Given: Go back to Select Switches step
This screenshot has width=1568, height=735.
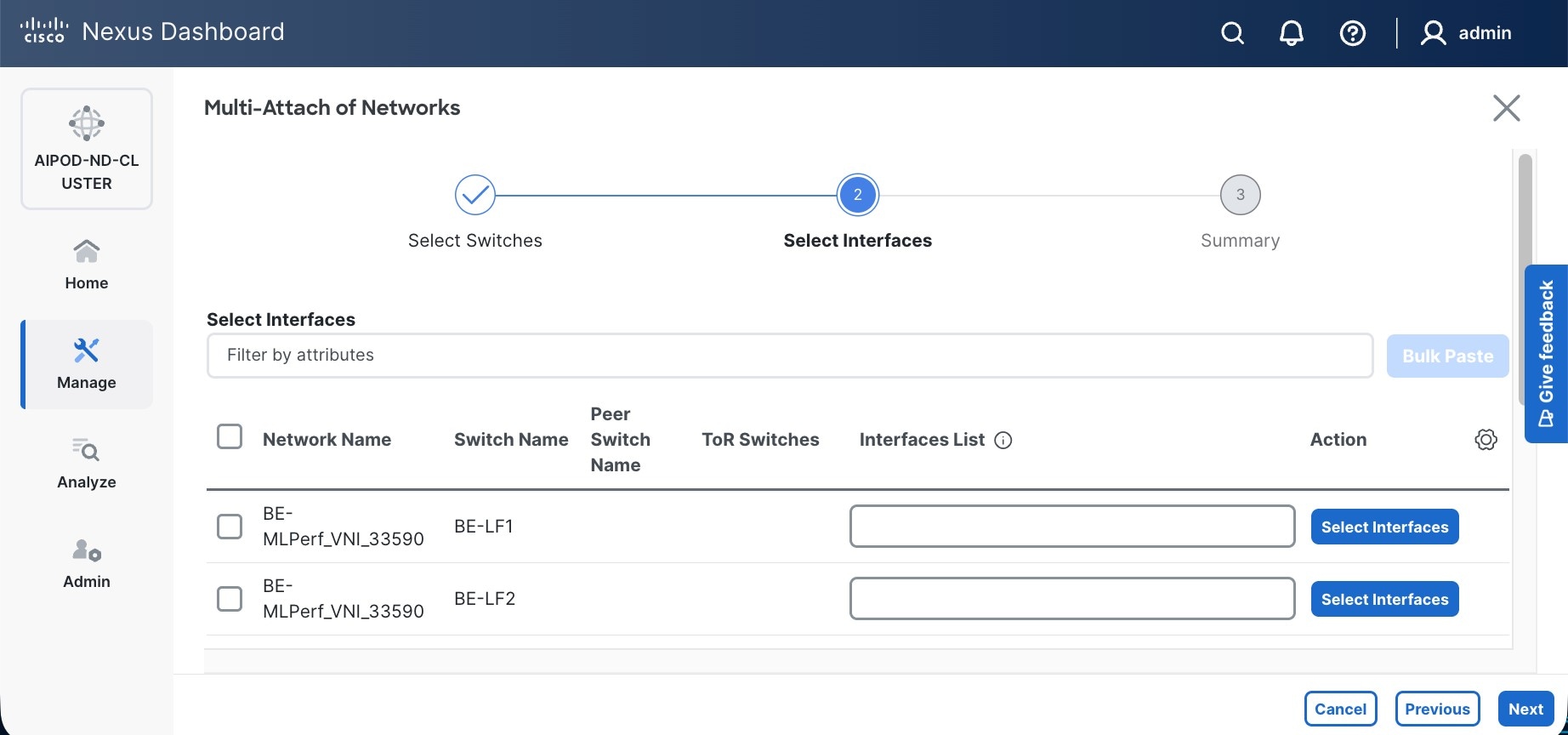Looking at the screenshot, I should 474,196.
